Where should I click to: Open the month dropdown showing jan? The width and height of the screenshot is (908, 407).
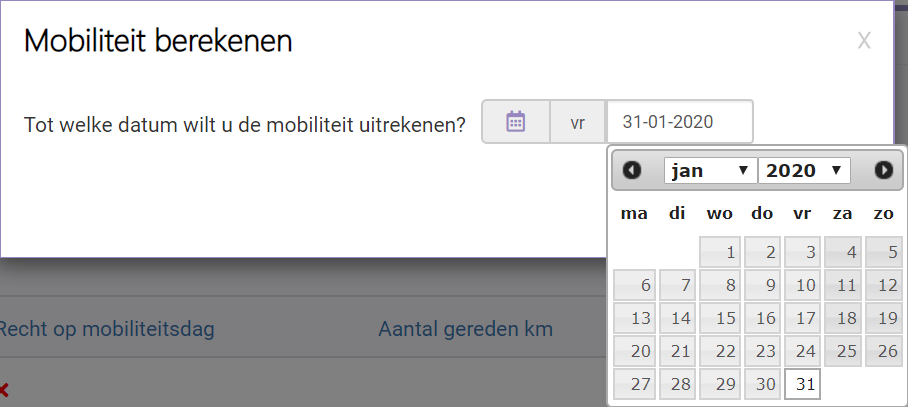pyautogui.click(x=710, y=171)
